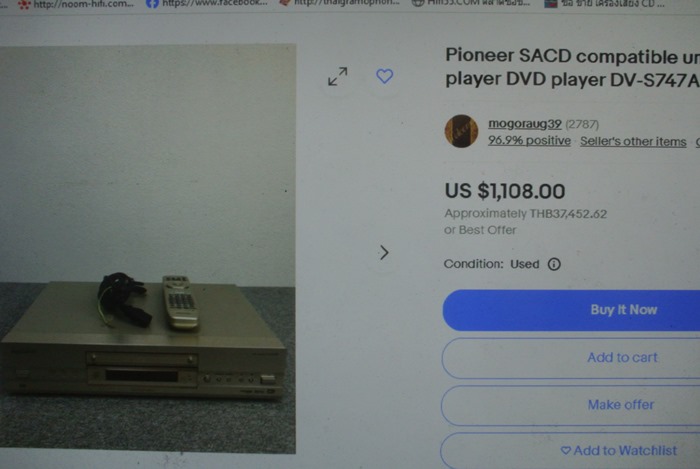The width and height of the screenshot is (700, 469).
Task: Open the Facebook bookmark in bookmarks bar
Action: (207, 4)
